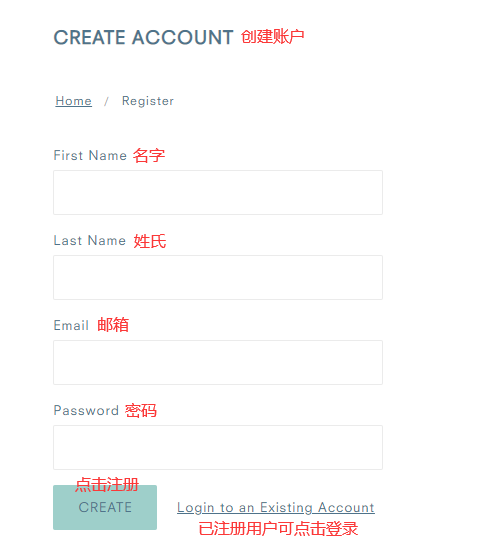This screenshot has height=553, width=493.
Task: Click the red 邮箱 annotation beside Email
Action: point(113,324)
